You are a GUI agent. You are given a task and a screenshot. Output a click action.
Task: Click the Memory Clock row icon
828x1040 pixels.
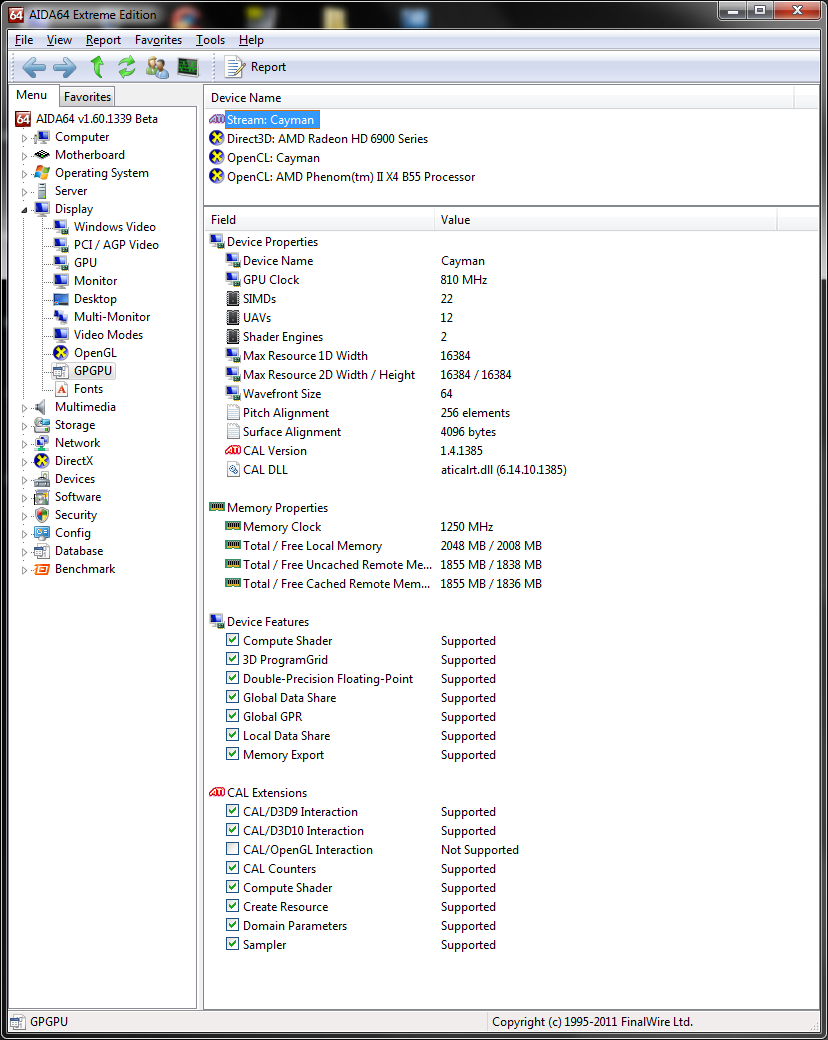click(x=233, y=526)
